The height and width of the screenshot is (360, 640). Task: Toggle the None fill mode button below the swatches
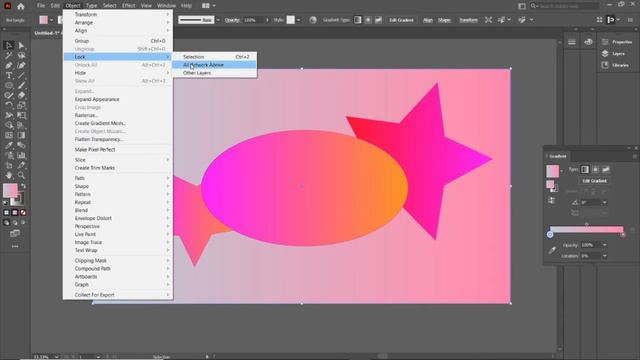point(23,213)
